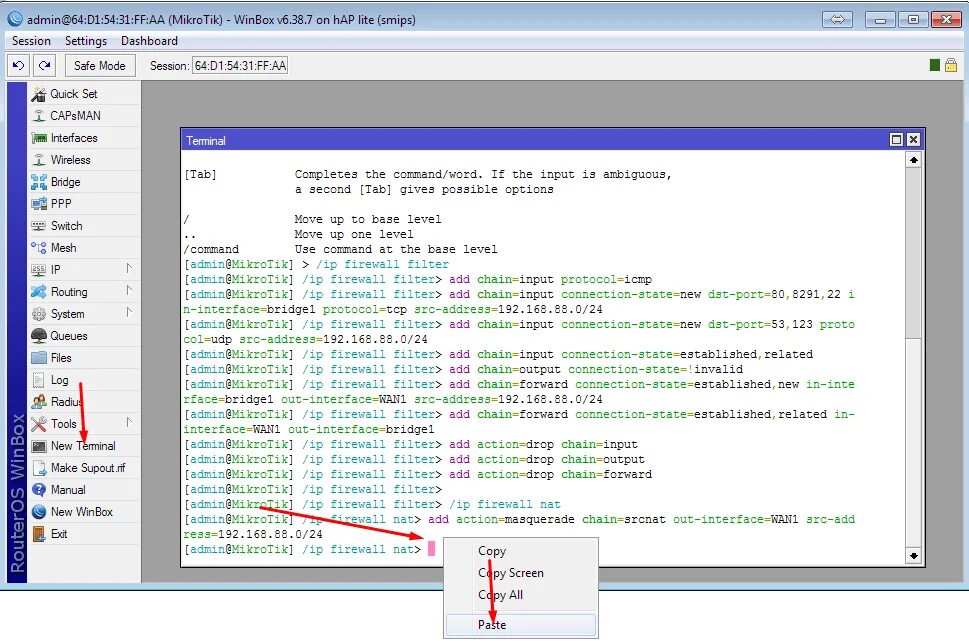Click the Undo arrow button
The height and width of the screenshot is (641, 969).
(19, 66)
